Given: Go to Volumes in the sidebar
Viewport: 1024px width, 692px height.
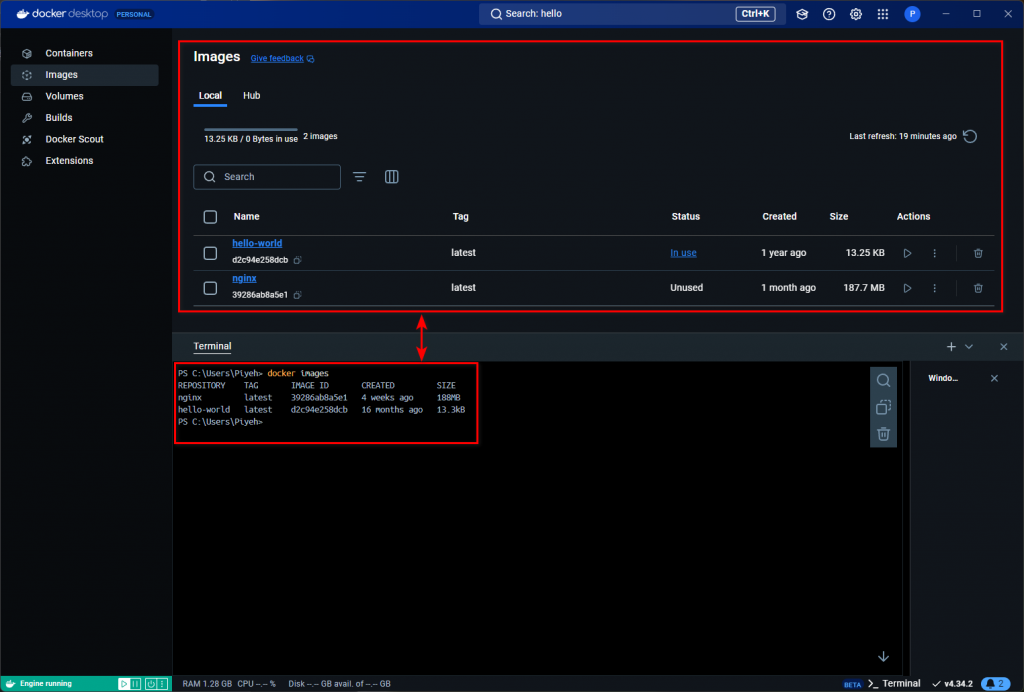Looking at the screenshot, I should [85, 97].
